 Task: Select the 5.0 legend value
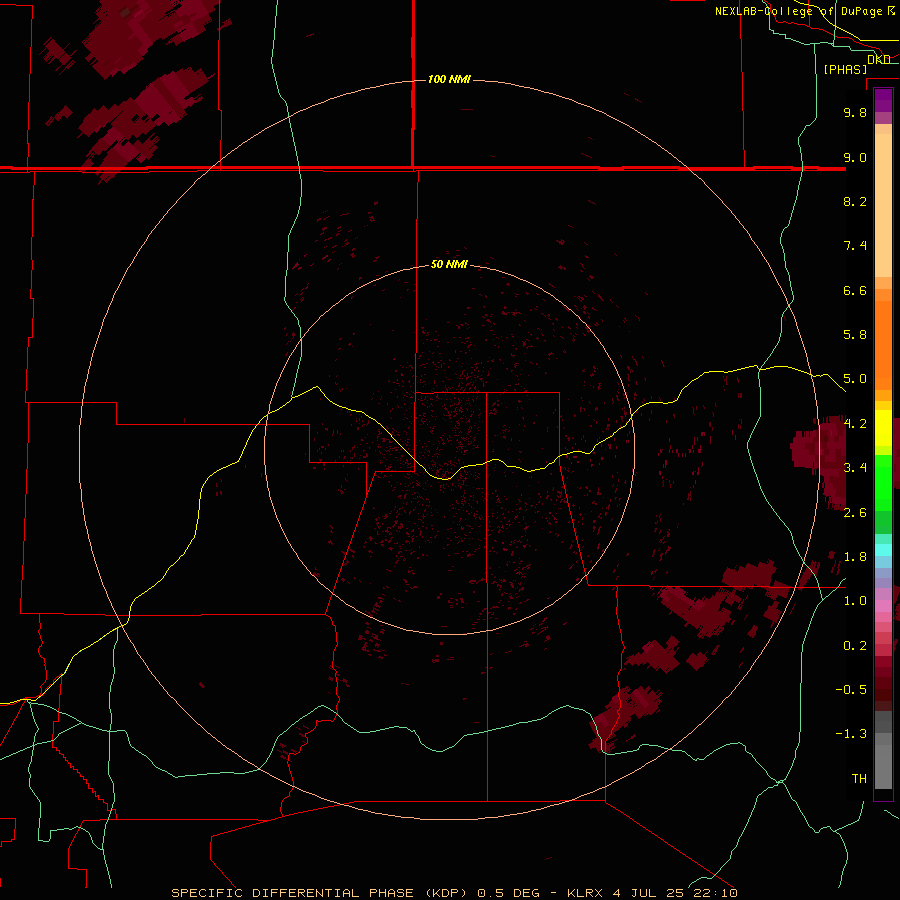point(855,379)
